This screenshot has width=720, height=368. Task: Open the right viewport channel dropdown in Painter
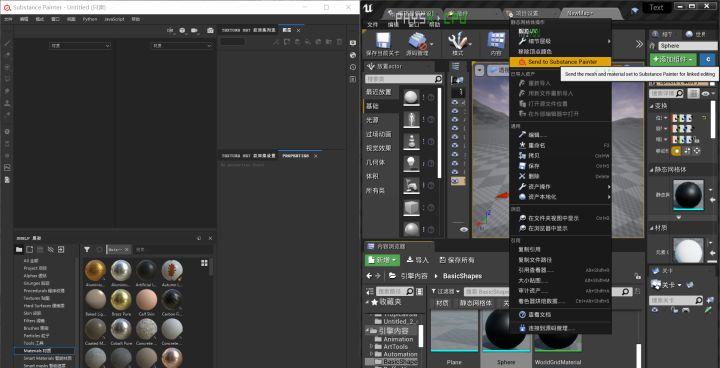[x=182, y=45]
